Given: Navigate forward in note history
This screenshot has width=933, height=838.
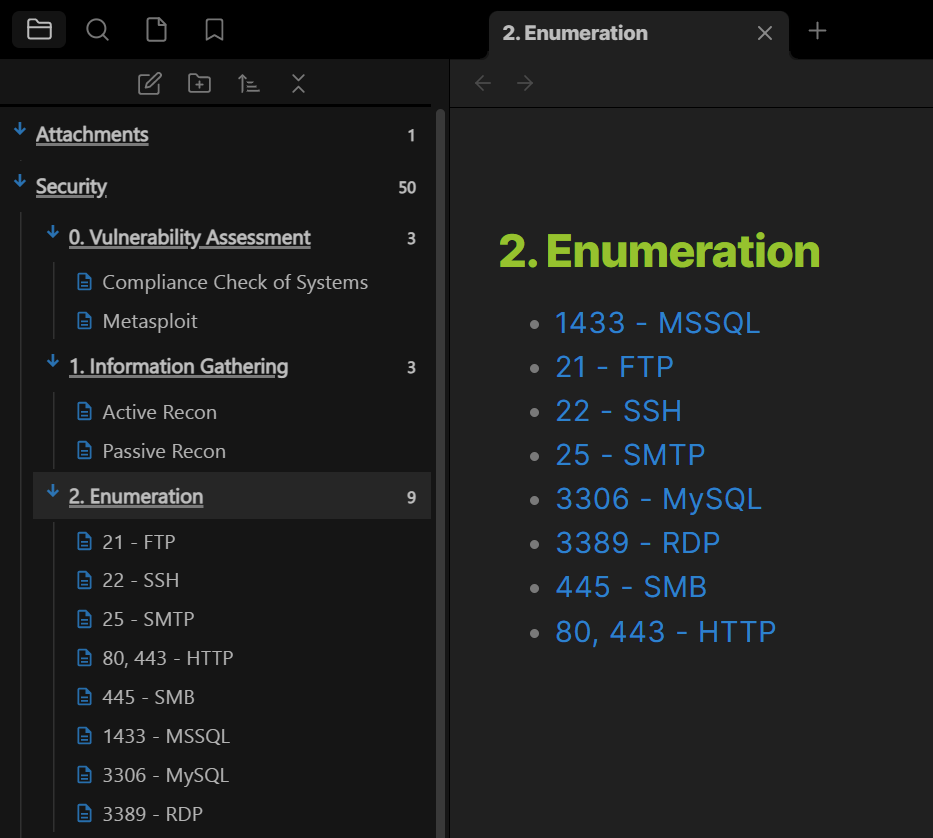Looking at the screenshot, I should click(525, 83).
